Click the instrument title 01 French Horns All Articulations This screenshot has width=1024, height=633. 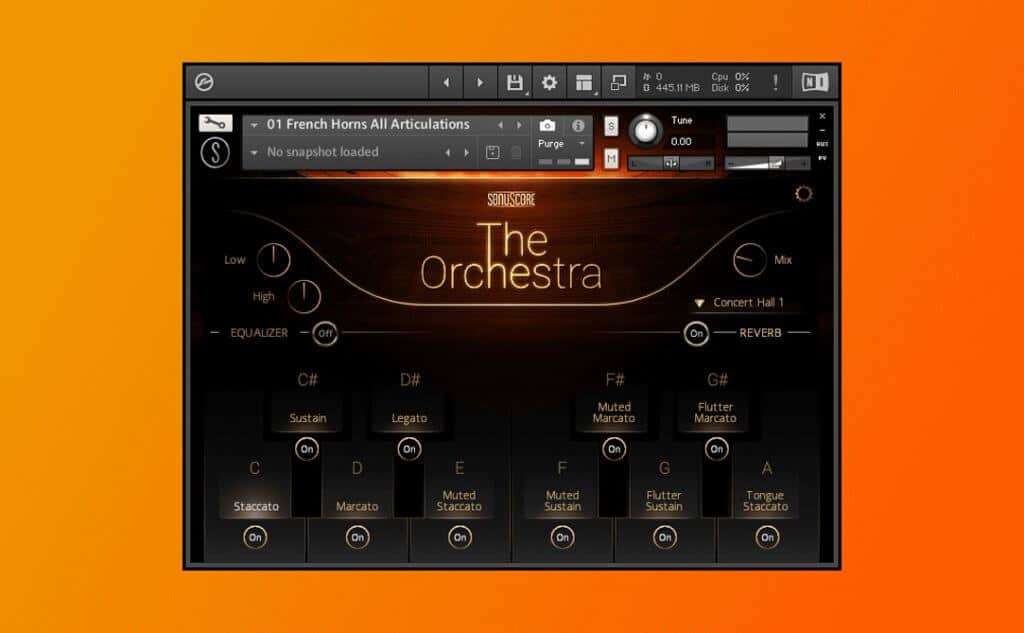click(x=368, y=124)
